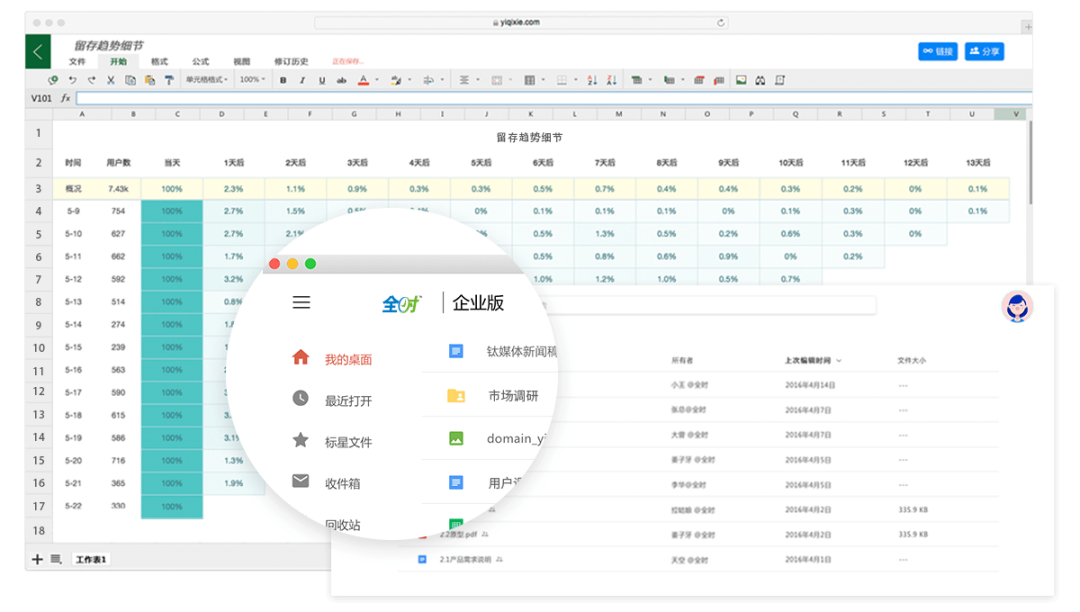Click the user avatar icon
Screen dimensions: 1080x612
click(1017, 307)
